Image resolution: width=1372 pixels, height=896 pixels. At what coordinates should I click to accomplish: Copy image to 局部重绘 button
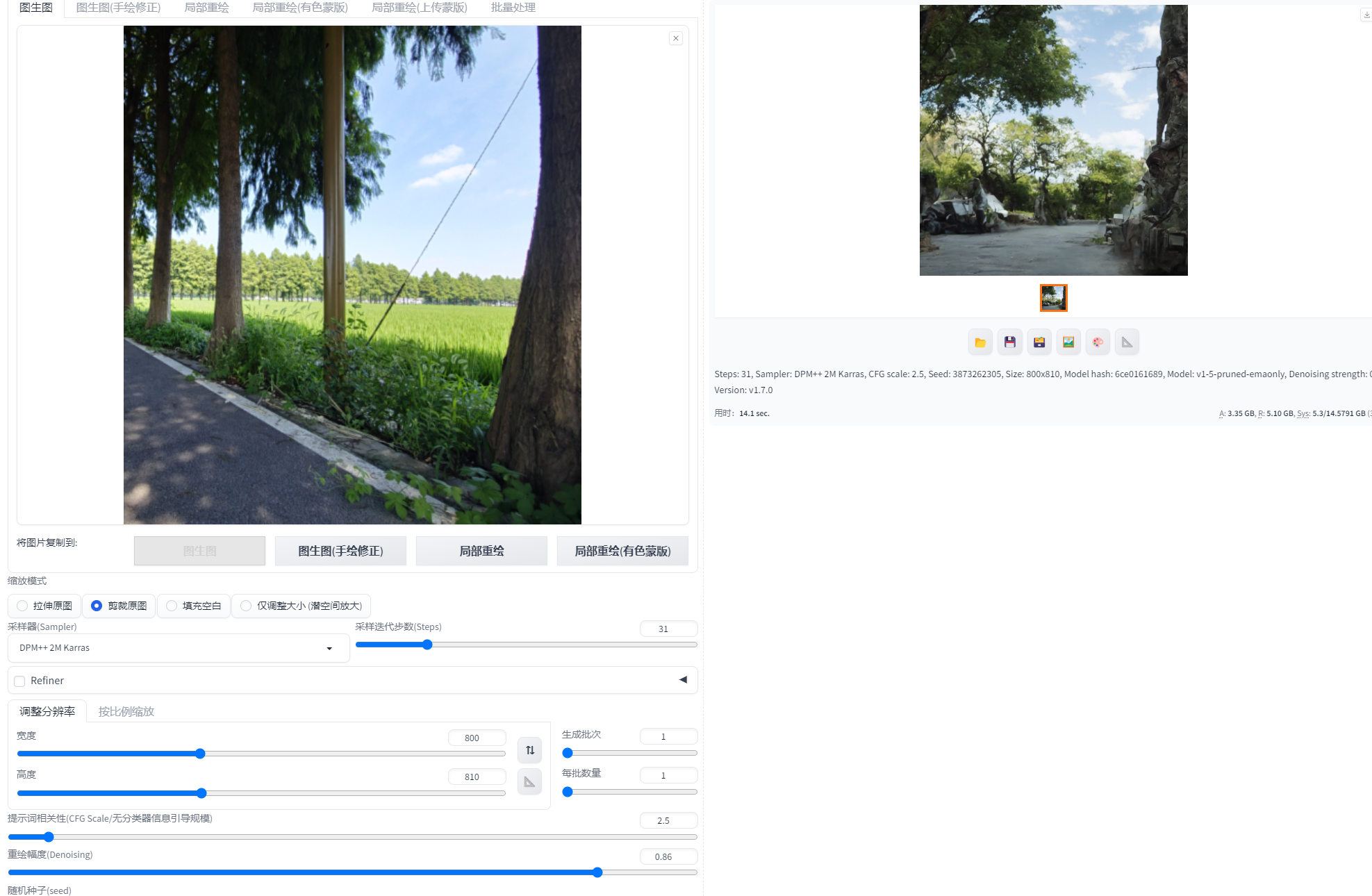[481, 551]
